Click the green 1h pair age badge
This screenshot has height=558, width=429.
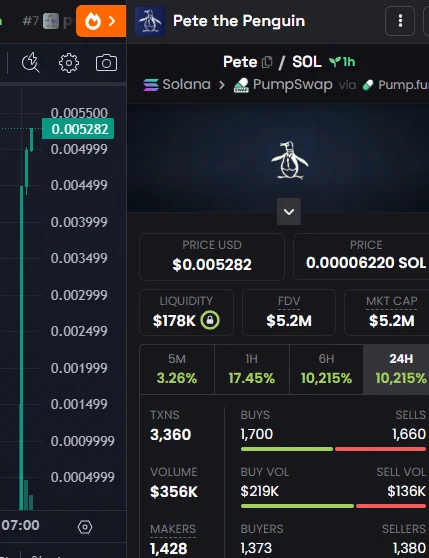[x=341, y=62]
